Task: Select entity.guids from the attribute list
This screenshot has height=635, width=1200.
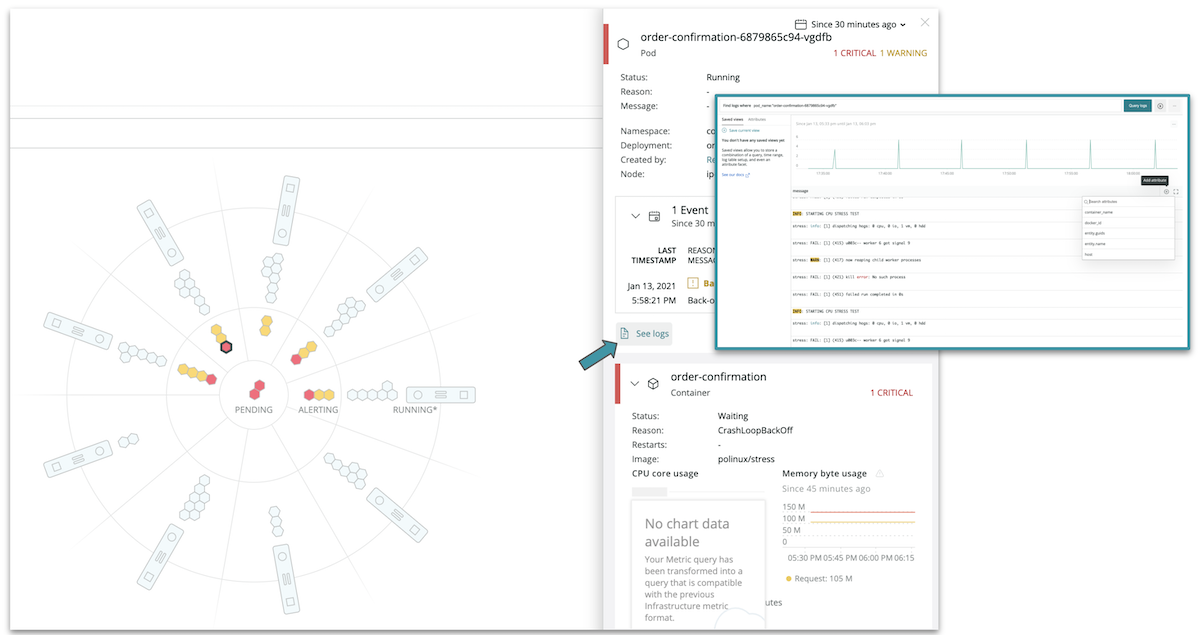Action: 1128,233
